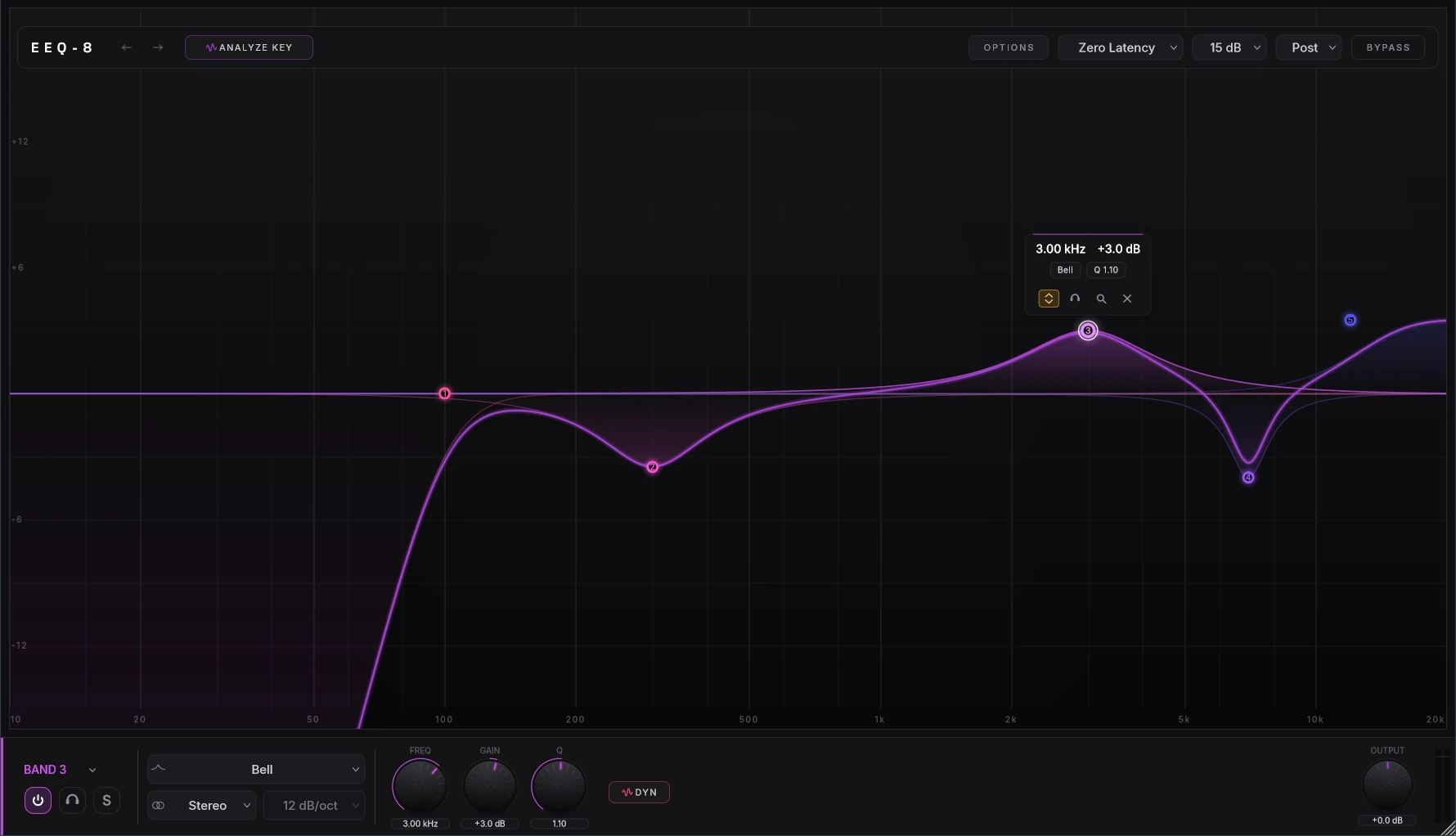Click the 3.00 kHz frequency value field
The width and height of the screenshot is (1456, 836).
(420, 824)
